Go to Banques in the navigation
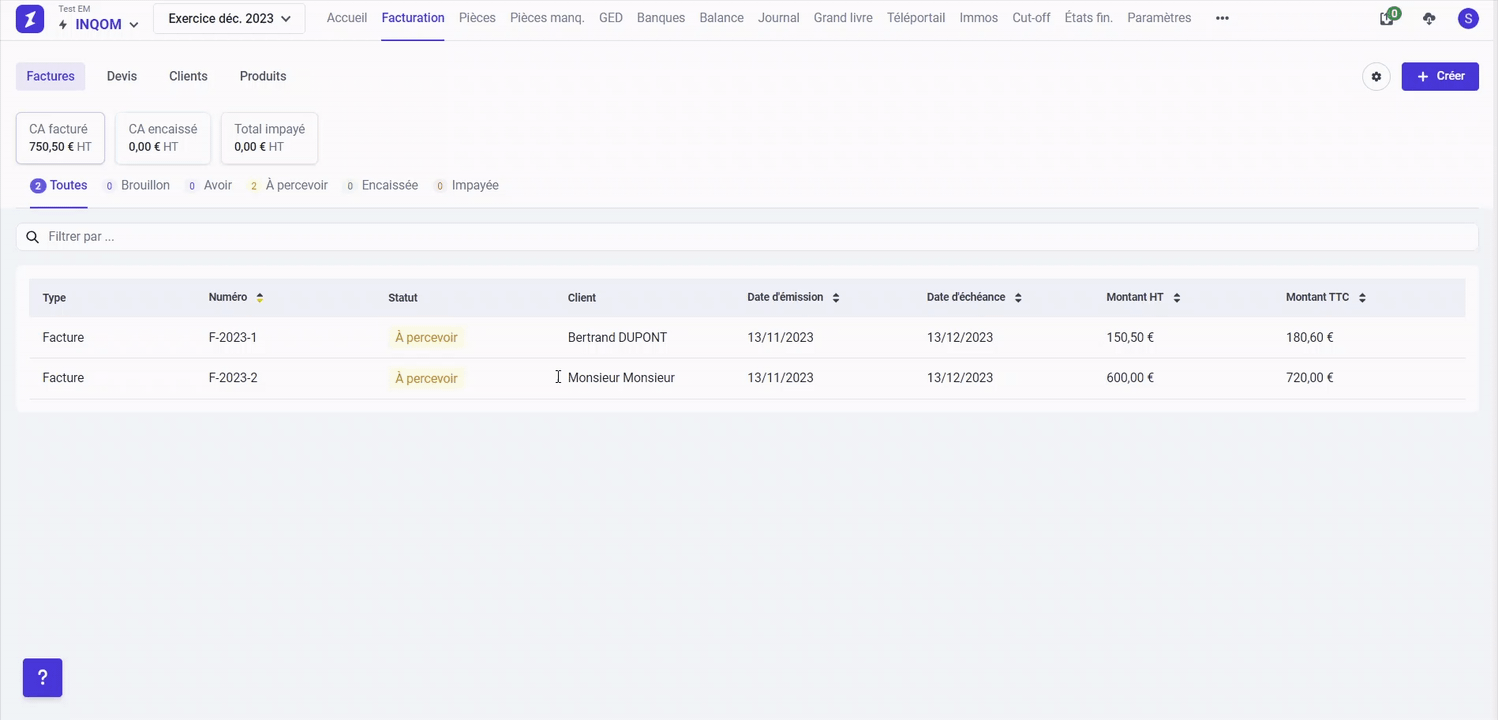Screen dimensions: 1498x720 (x=660, y=18)
